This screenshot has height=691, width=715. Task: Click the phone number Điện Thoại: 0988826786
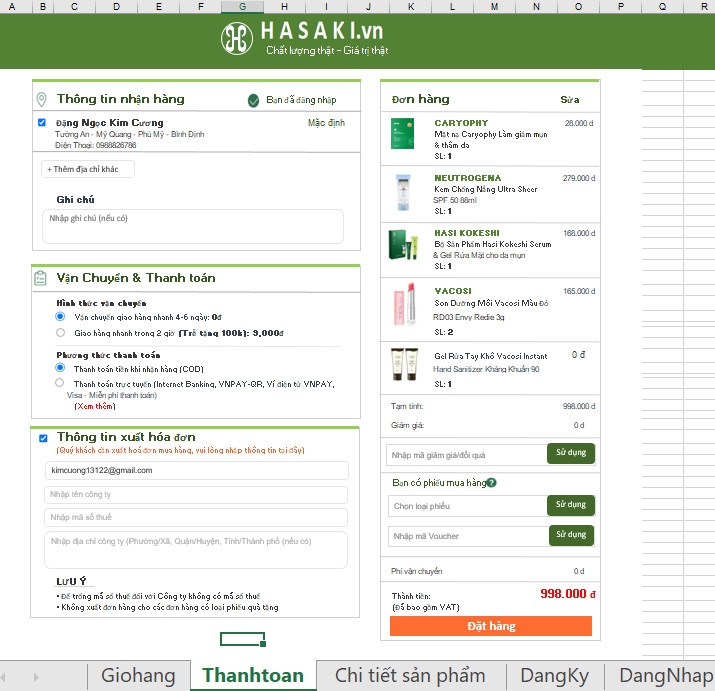96,145
